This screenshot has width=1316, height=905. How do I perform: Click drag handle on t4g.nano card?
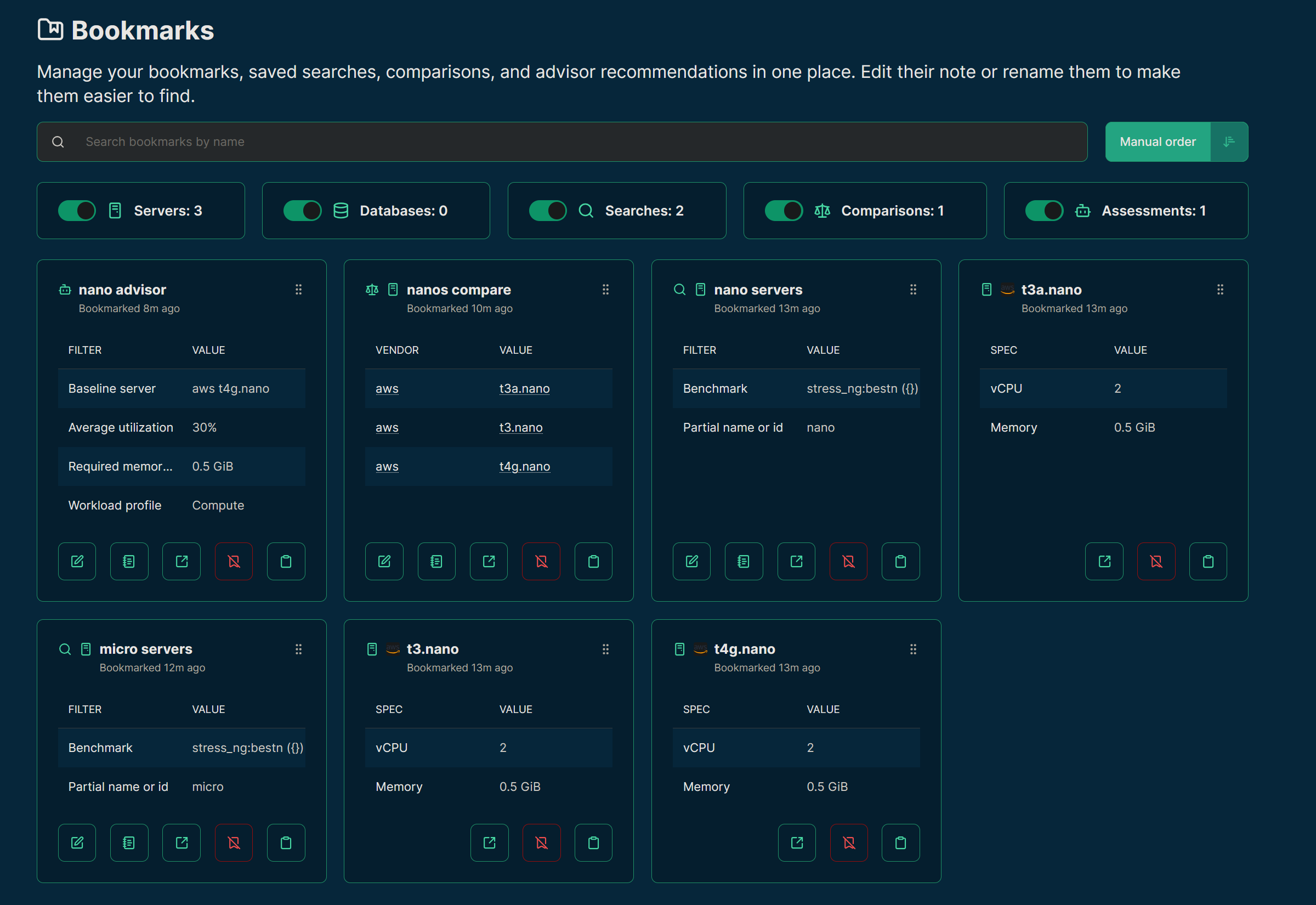[x=913, y=649]
